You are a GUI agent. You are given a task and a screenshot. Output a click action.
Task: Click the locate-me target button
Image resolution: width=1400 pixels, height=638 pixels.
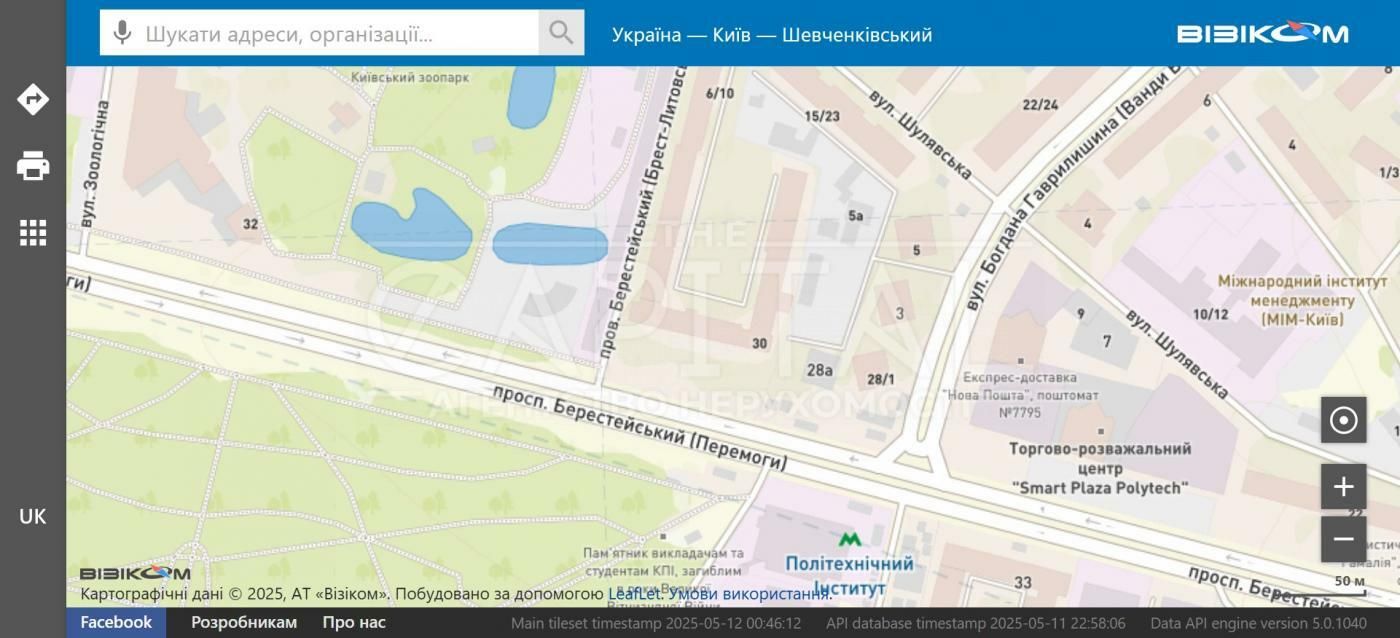point(1343,420)
